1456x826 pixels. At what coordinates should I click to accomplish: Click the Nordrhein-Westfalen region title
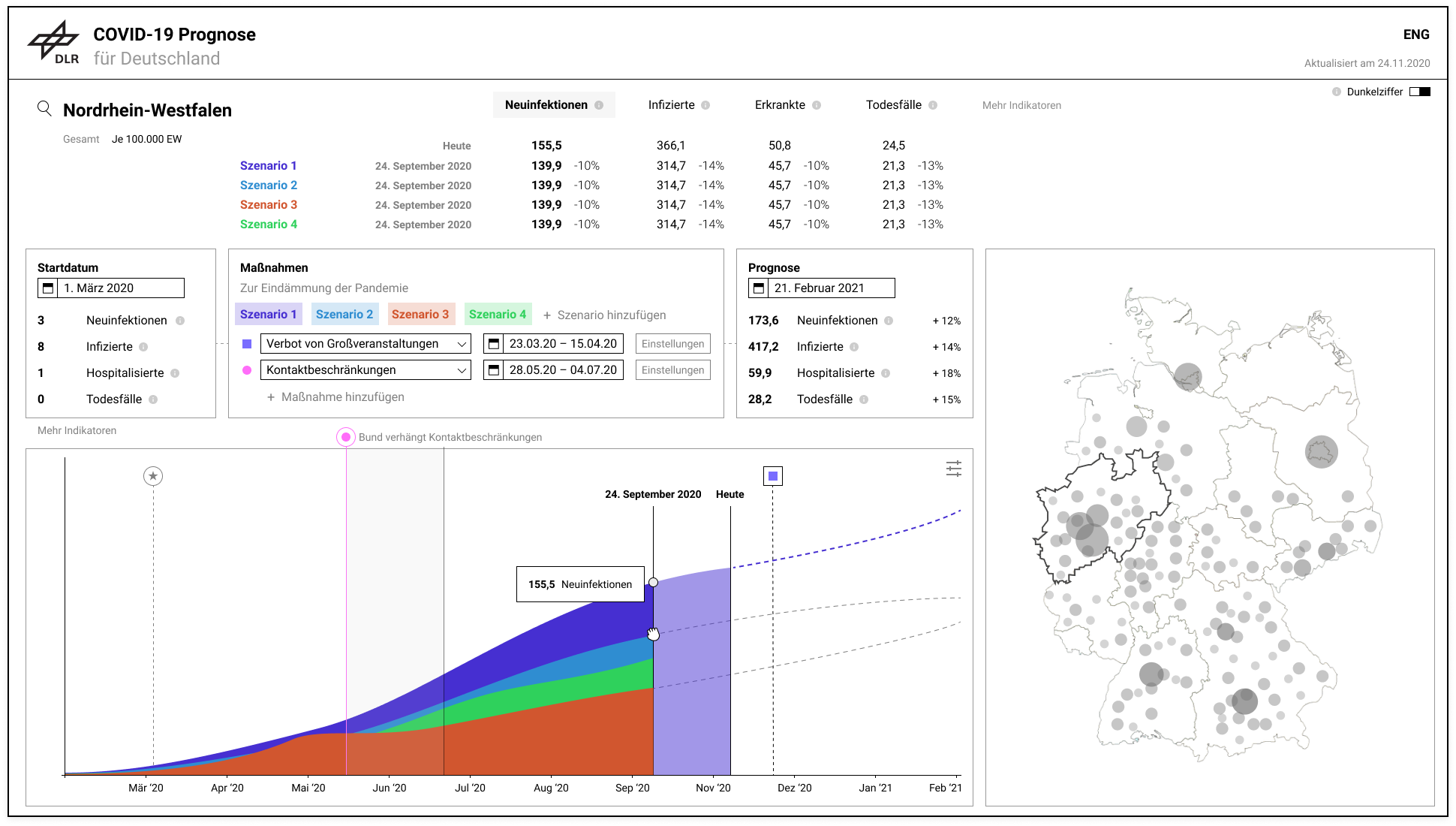pos(147,110)
